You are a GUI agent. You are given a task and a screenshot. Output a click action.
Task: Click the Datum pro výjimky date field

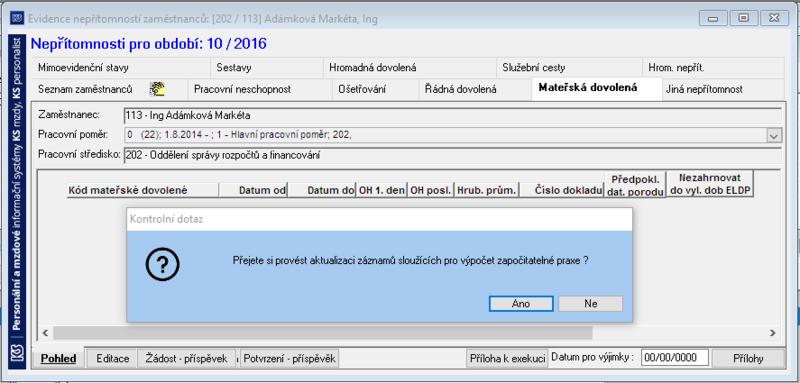pyautogui.click(x=674, y=358)
